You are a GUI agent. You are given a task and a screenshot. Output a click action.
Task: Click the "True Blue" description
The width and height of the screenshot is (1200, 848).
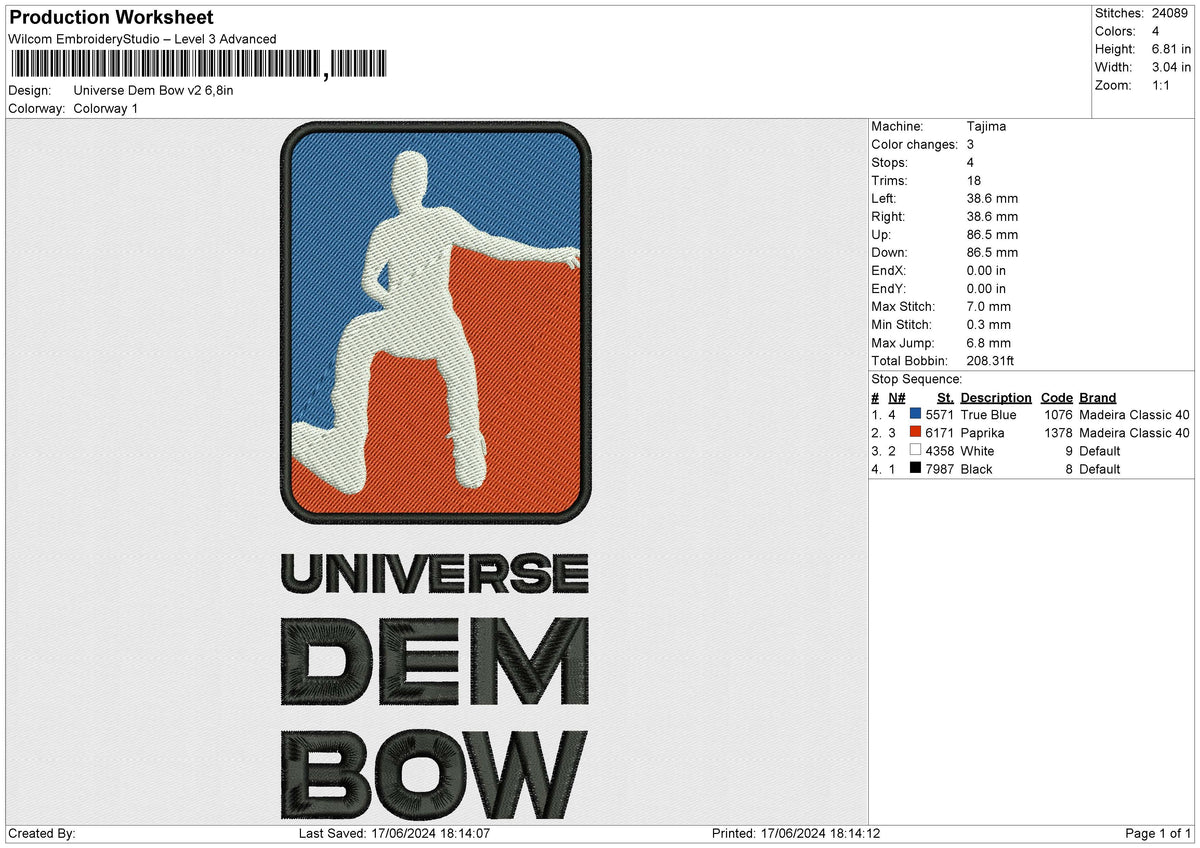coord(988,415)
